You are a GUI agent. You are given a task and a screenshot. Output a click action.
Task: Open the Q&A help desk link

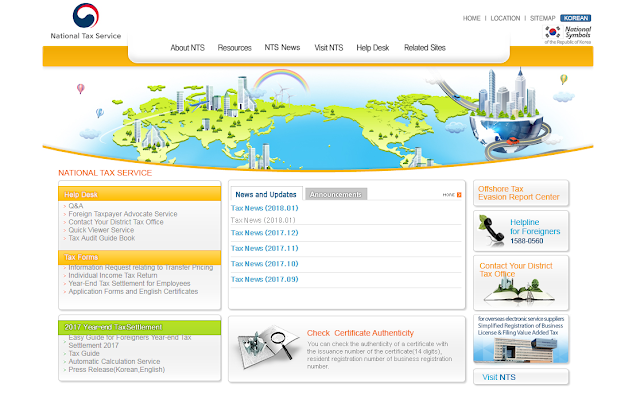(x=76, y=206)
